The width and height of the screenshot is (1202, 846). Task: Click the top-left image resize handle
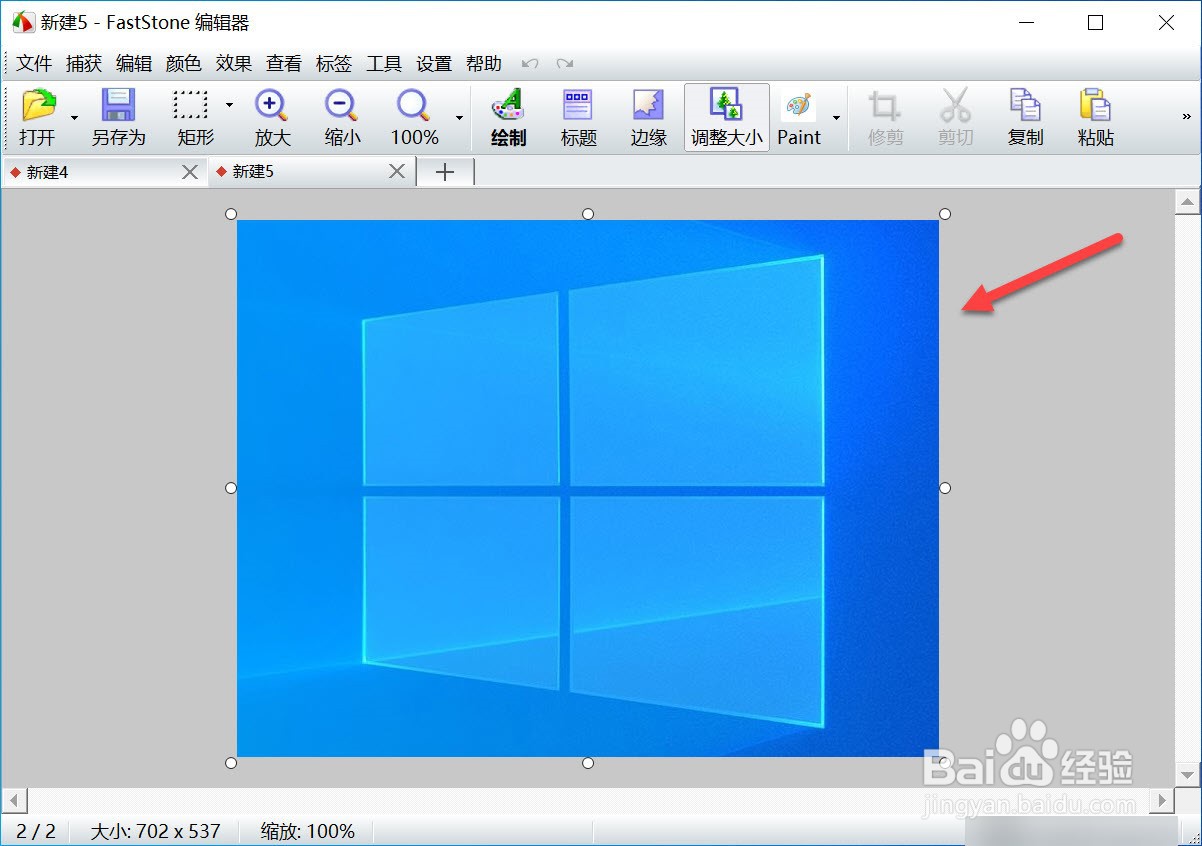[231, 214]
